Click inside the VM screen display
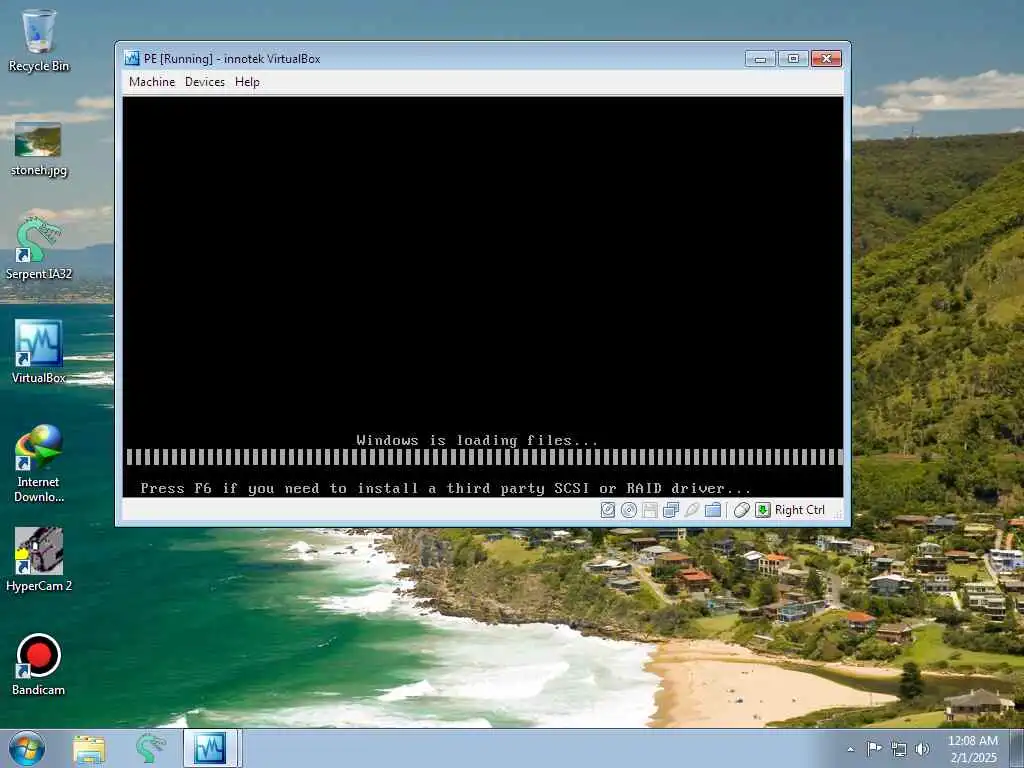This screenshot has width=1024, height=768. pyautogui.click(x=483, y=297)
